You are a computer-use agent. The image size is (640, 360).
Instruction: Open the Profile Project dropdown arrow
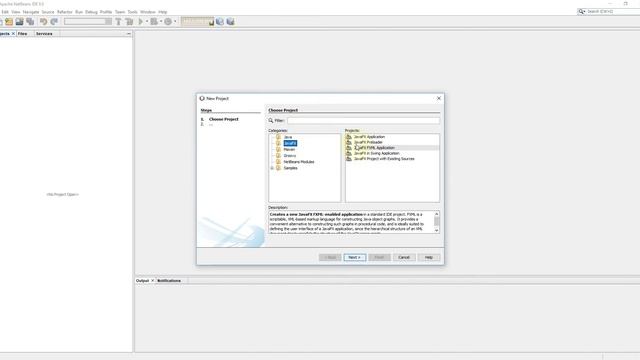(x=175, y=22)
